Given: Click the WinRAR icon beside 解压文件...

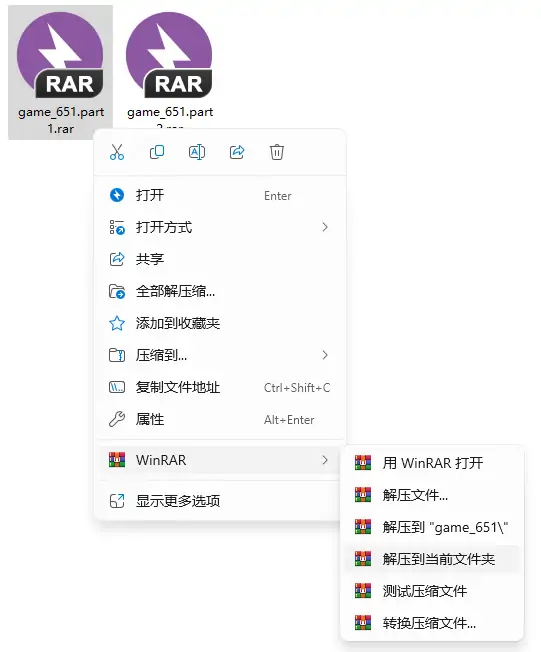Looking at the screenshot, I should tap(363, 495).
